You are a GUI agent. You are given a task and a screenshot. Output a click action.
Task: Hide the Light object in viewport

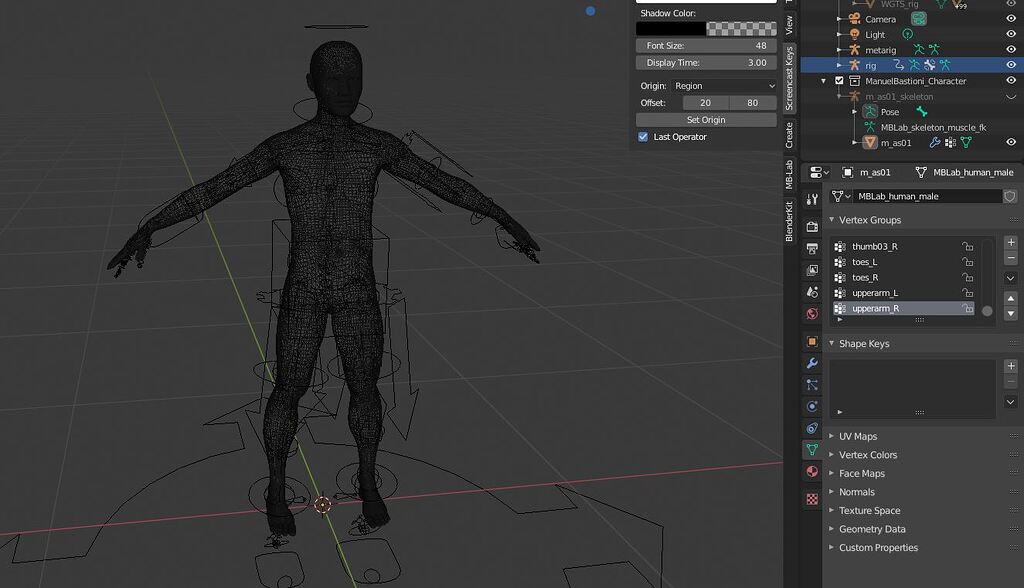(1011, 34)
